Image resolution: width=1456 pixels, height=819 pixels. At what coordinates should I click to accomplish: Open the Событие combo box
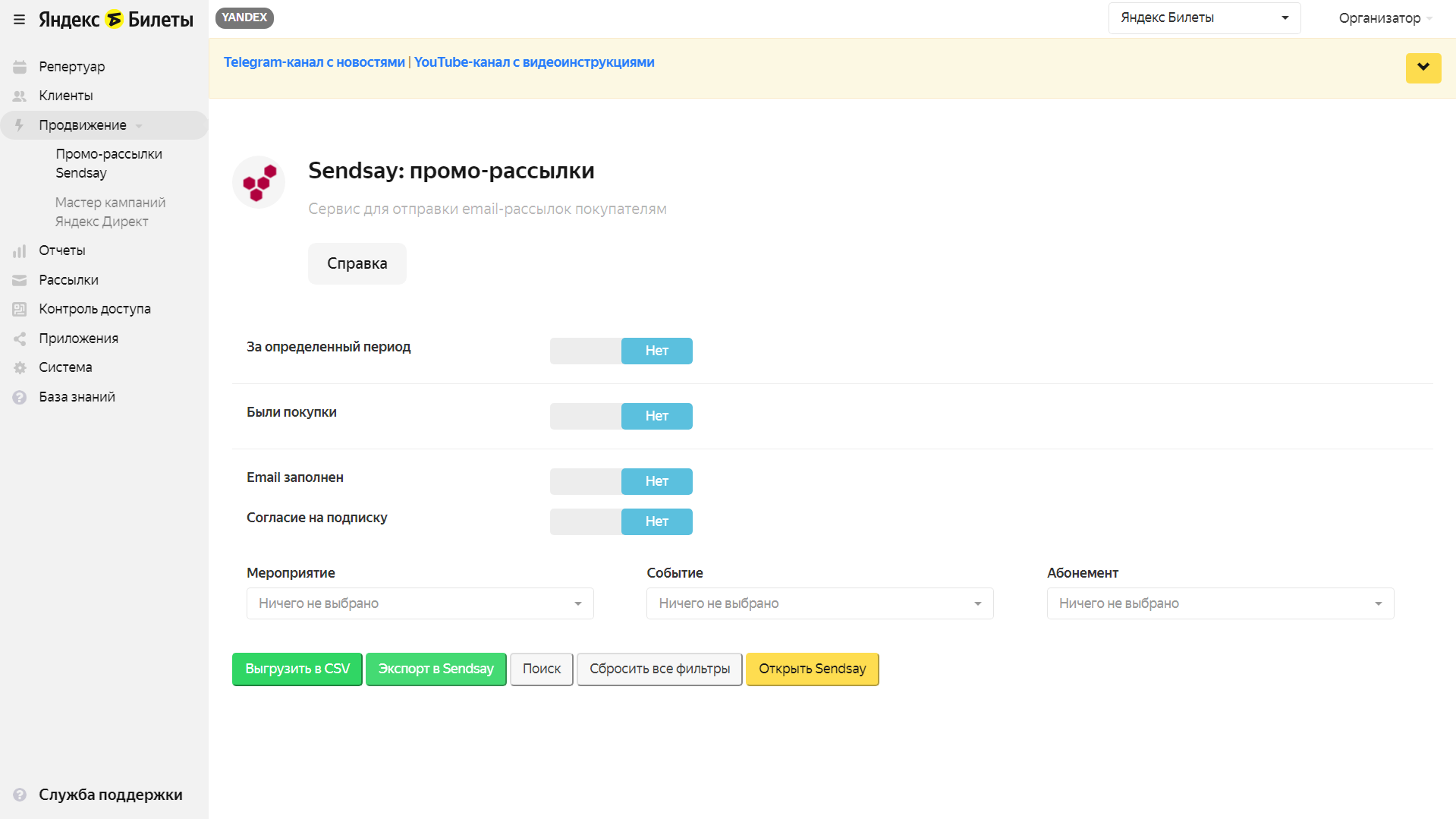pos(819,604)
